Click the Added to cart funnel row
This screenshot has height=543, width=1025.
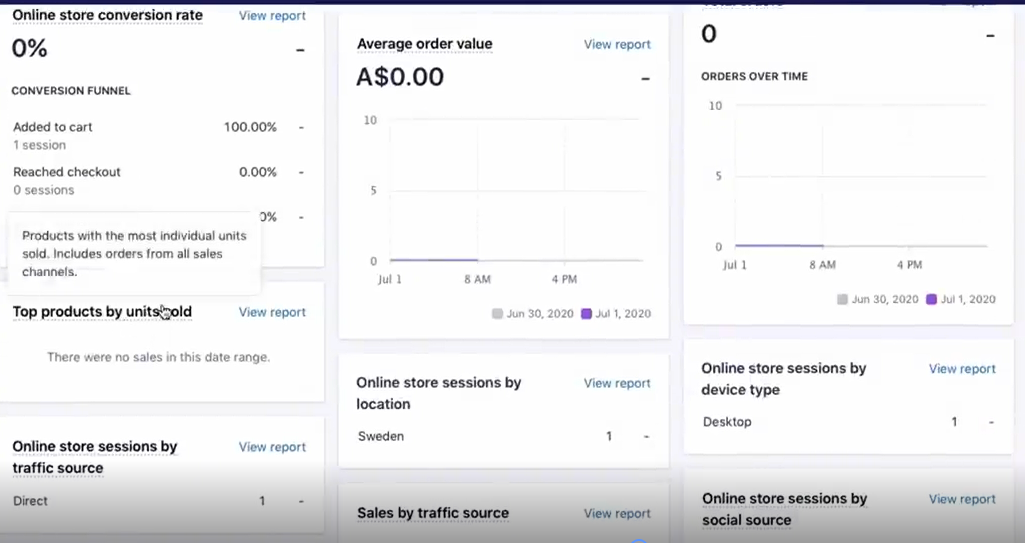[159, 136]
